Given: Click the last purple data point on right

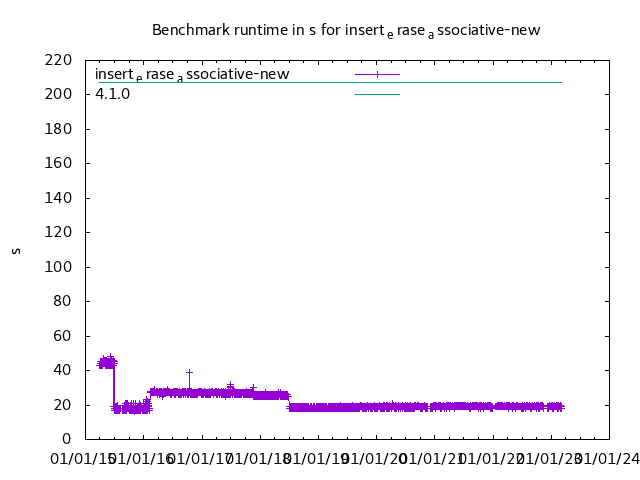Looking at the screenshot, I should [561, 407].
